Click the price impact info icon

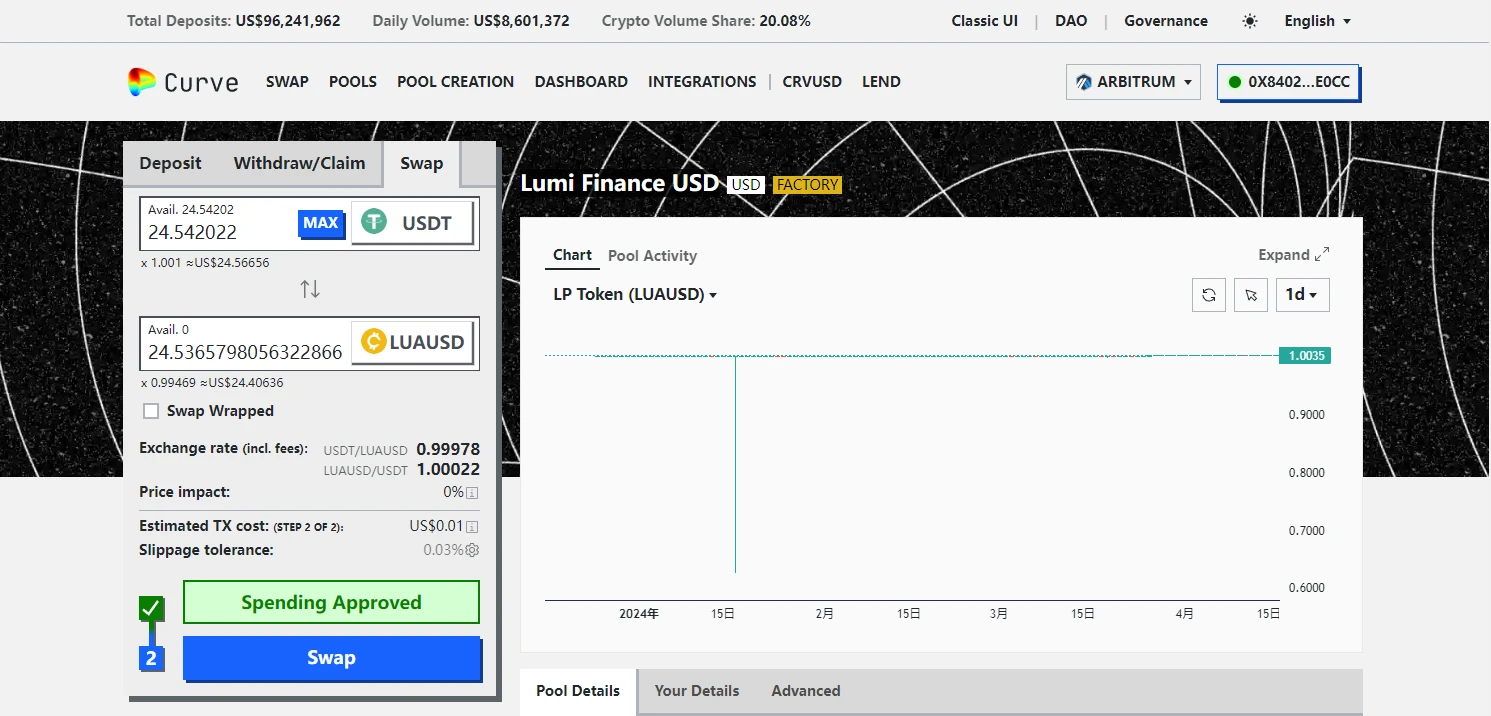click(472, 493)
